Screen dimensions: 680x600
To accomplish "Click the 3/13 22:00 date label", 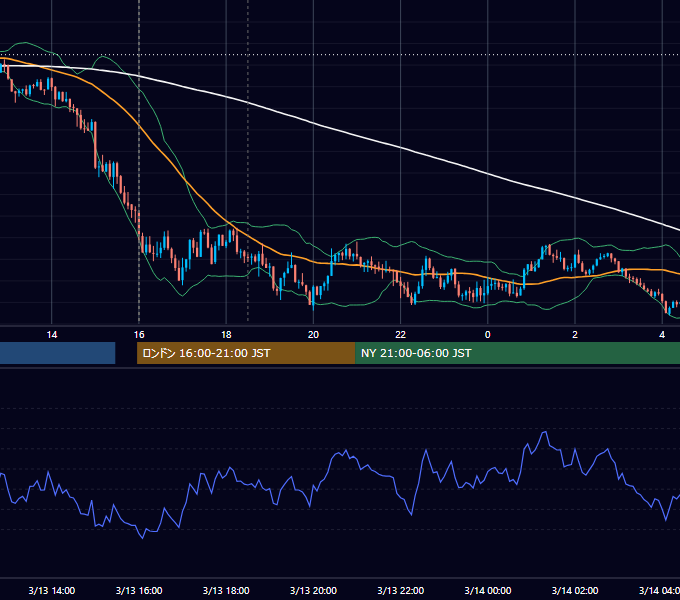I will point(400,590).
